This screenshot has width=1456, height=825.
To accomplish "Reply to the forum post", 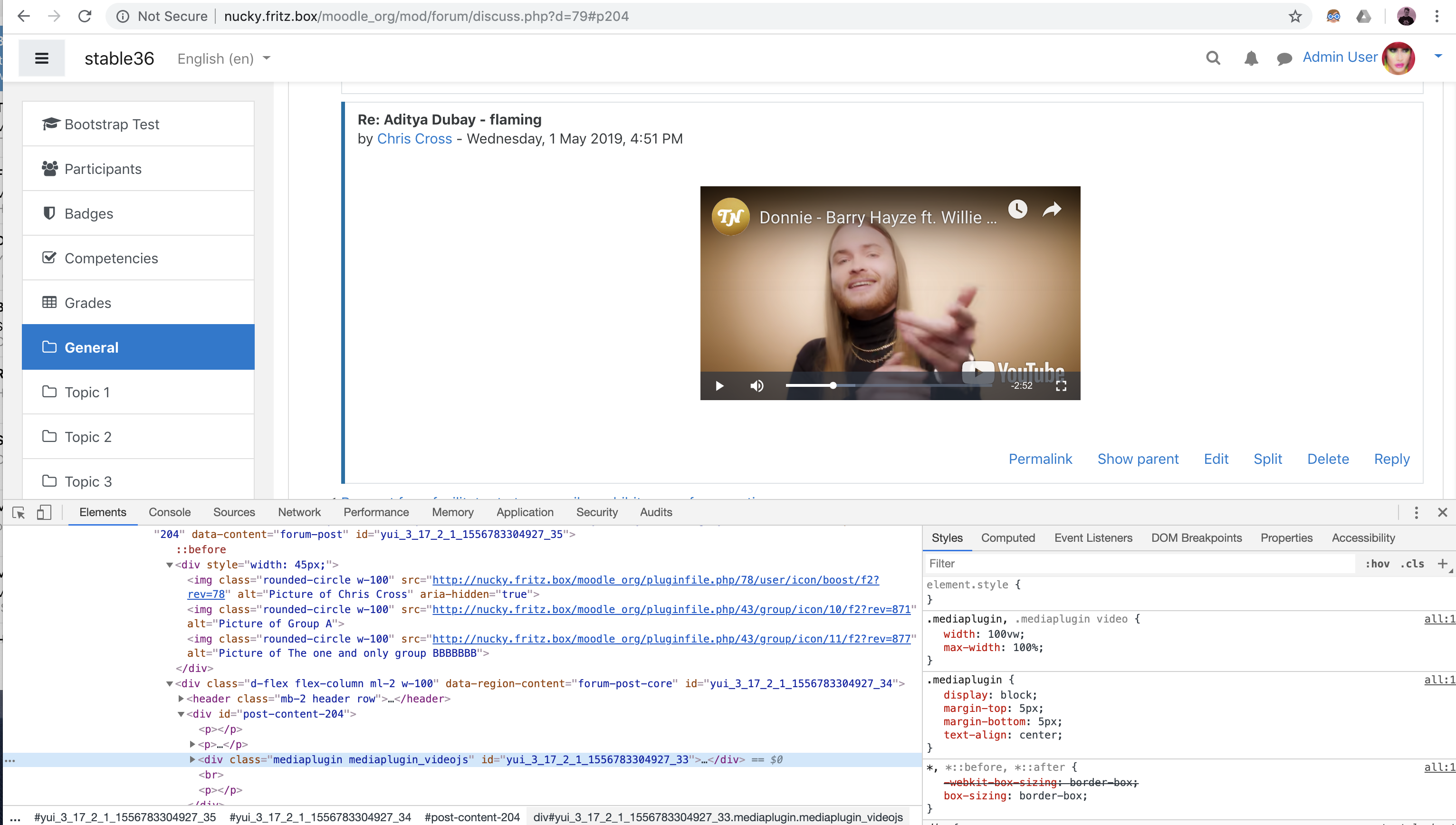I will 1391,459.
